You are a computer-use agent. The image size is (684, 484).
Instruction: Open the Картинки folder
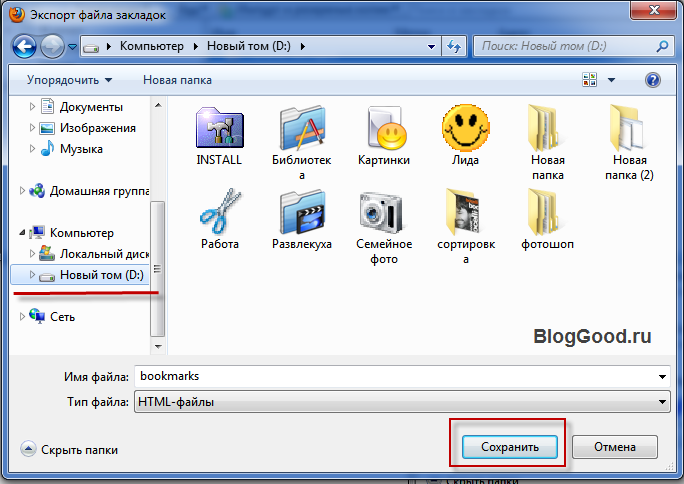pos(384,137)
